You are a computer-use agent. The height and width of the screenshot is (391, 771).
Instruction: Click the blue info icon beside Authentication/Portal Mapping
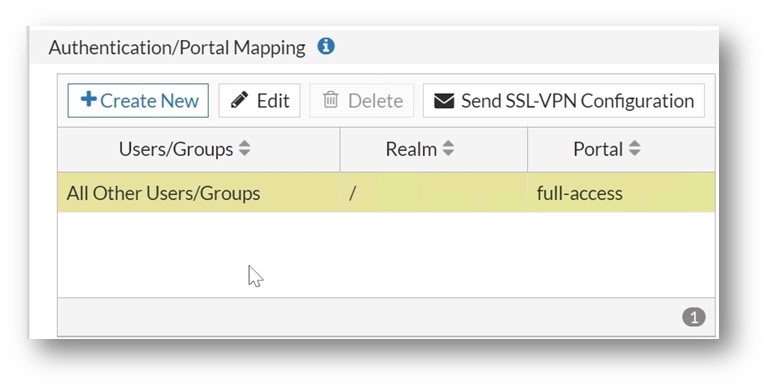(x=326, y=46)
